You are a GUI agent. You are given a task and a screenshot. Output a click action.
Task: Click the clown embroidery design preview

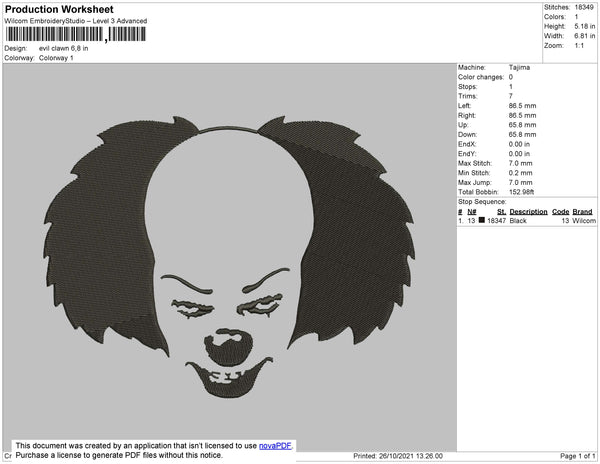[x=229, y=257]
